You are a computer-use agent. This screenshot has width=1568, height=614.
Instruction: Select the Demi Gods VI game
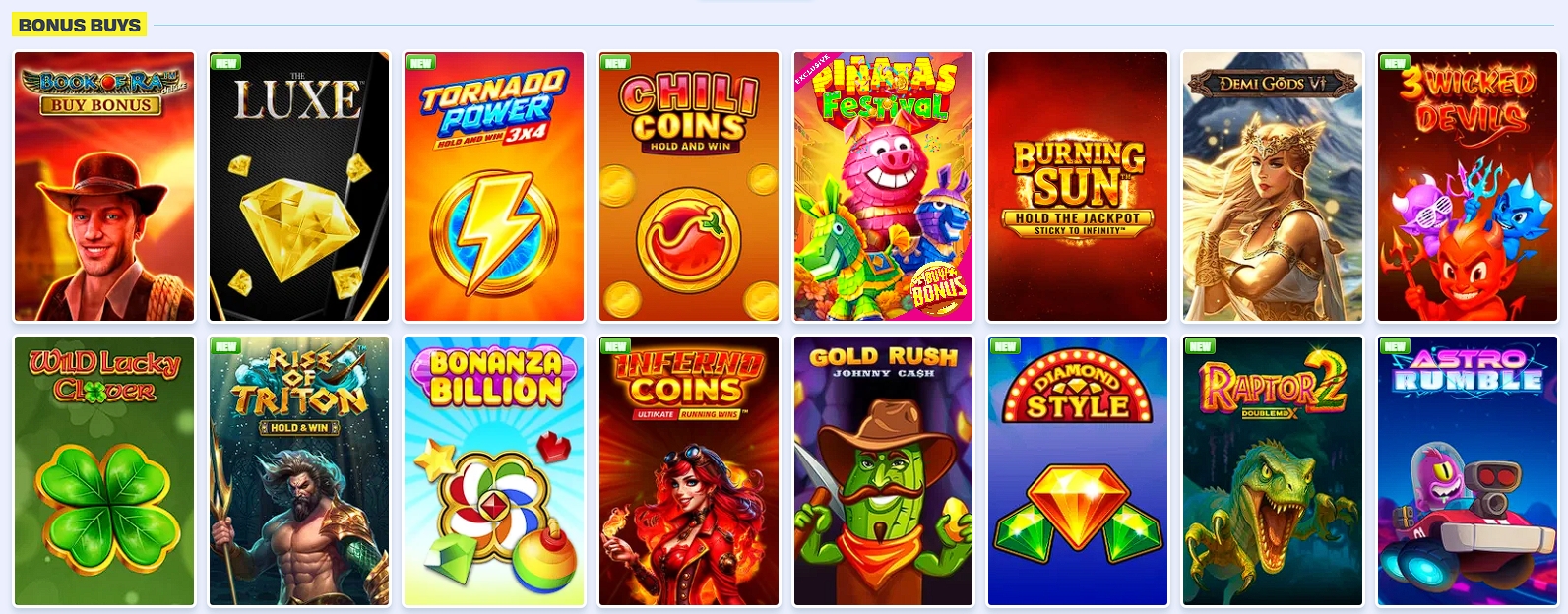click(1273, 187)
